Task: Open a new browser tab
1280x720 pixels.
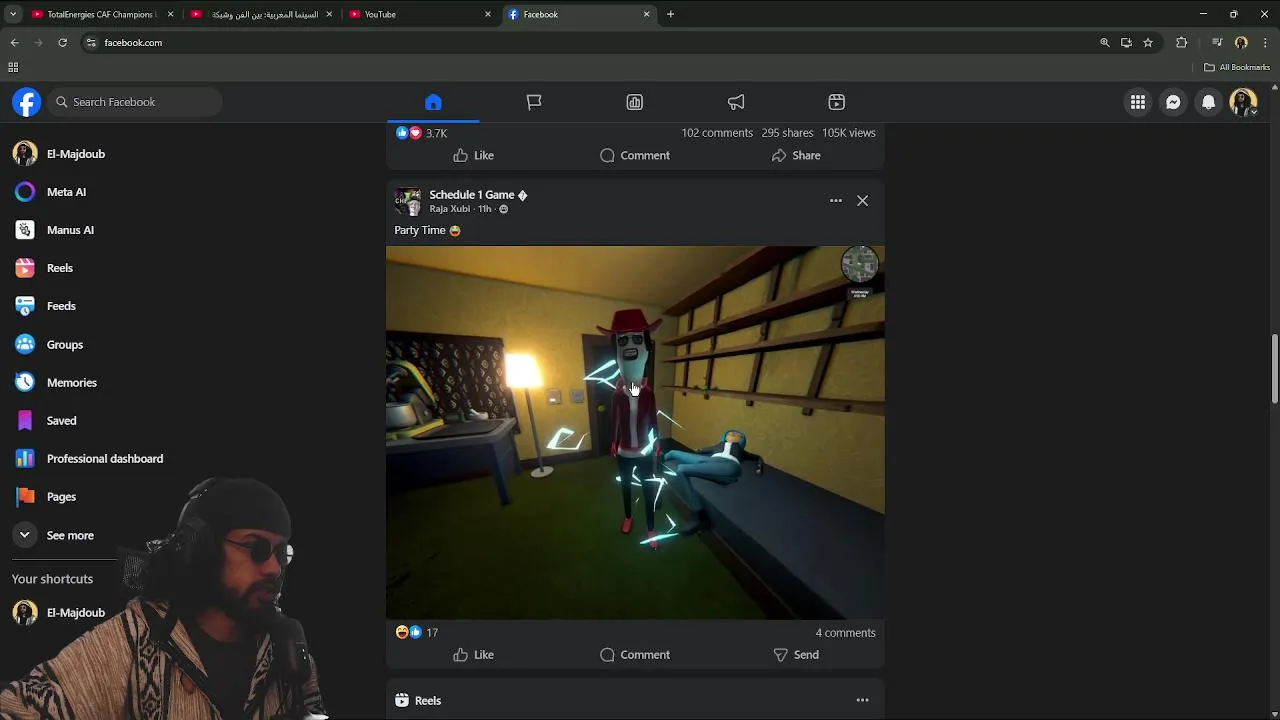Action: coord(670,14)
